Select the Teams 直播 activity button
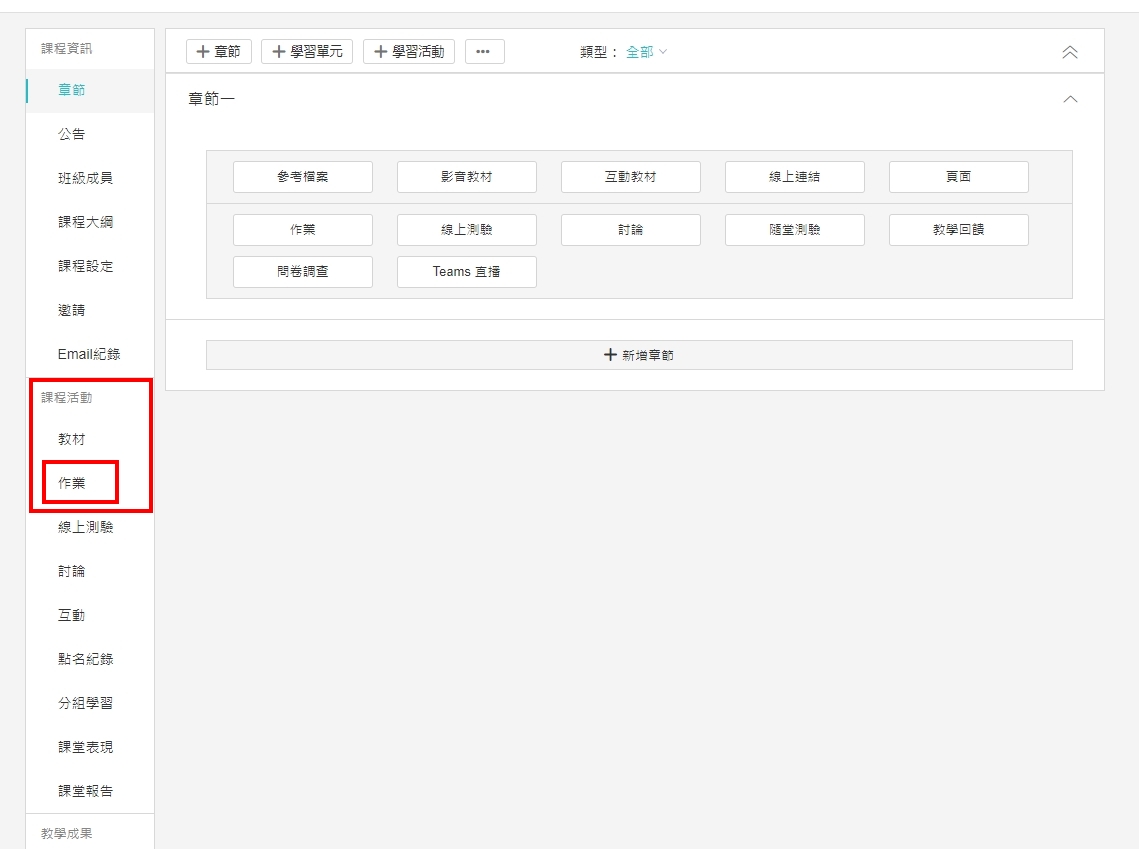1139x849 pixels. click(467, 272)
